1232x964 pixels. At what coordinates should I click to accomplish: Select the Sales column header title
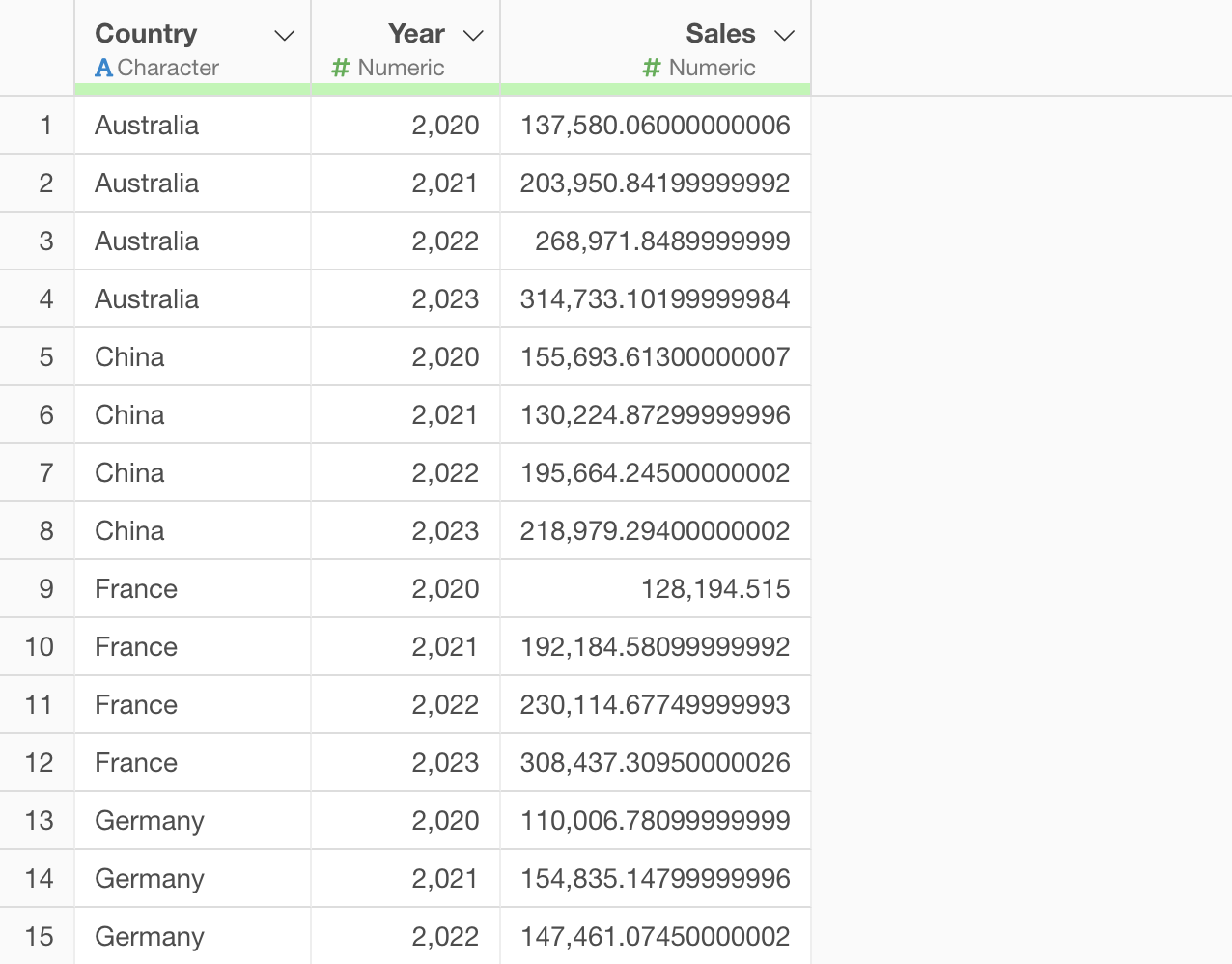click(x=720, y=34)
